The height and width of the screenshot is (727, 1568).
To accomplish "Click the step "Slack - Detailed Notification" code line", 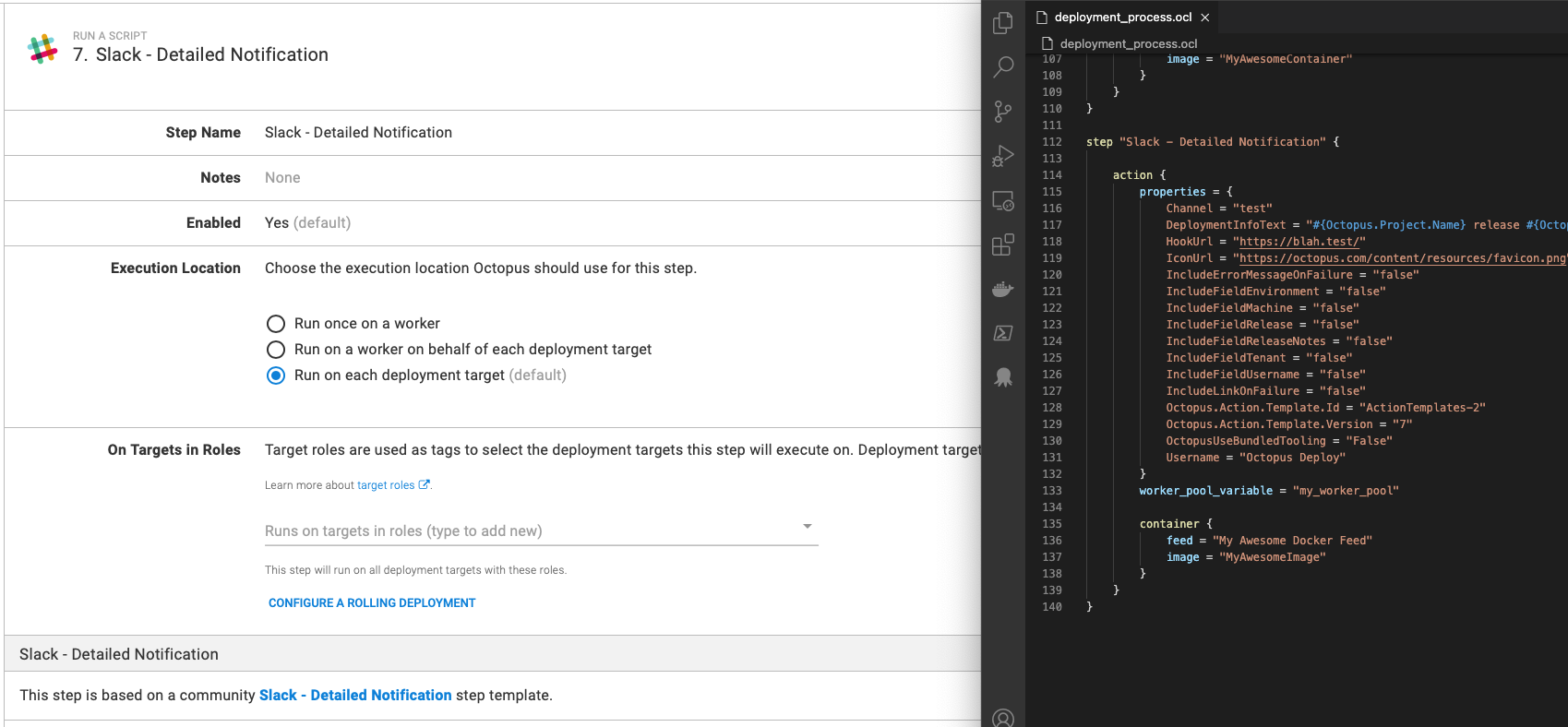I will click(x=1213, y=142).
